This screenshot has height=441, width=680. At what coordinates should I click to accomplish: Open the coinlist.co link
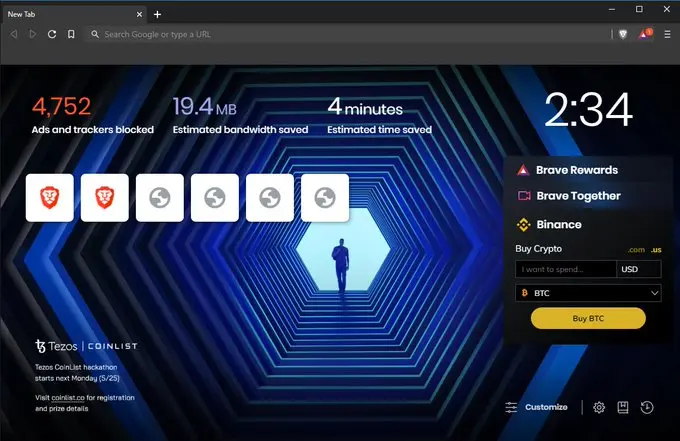point(68,398)
